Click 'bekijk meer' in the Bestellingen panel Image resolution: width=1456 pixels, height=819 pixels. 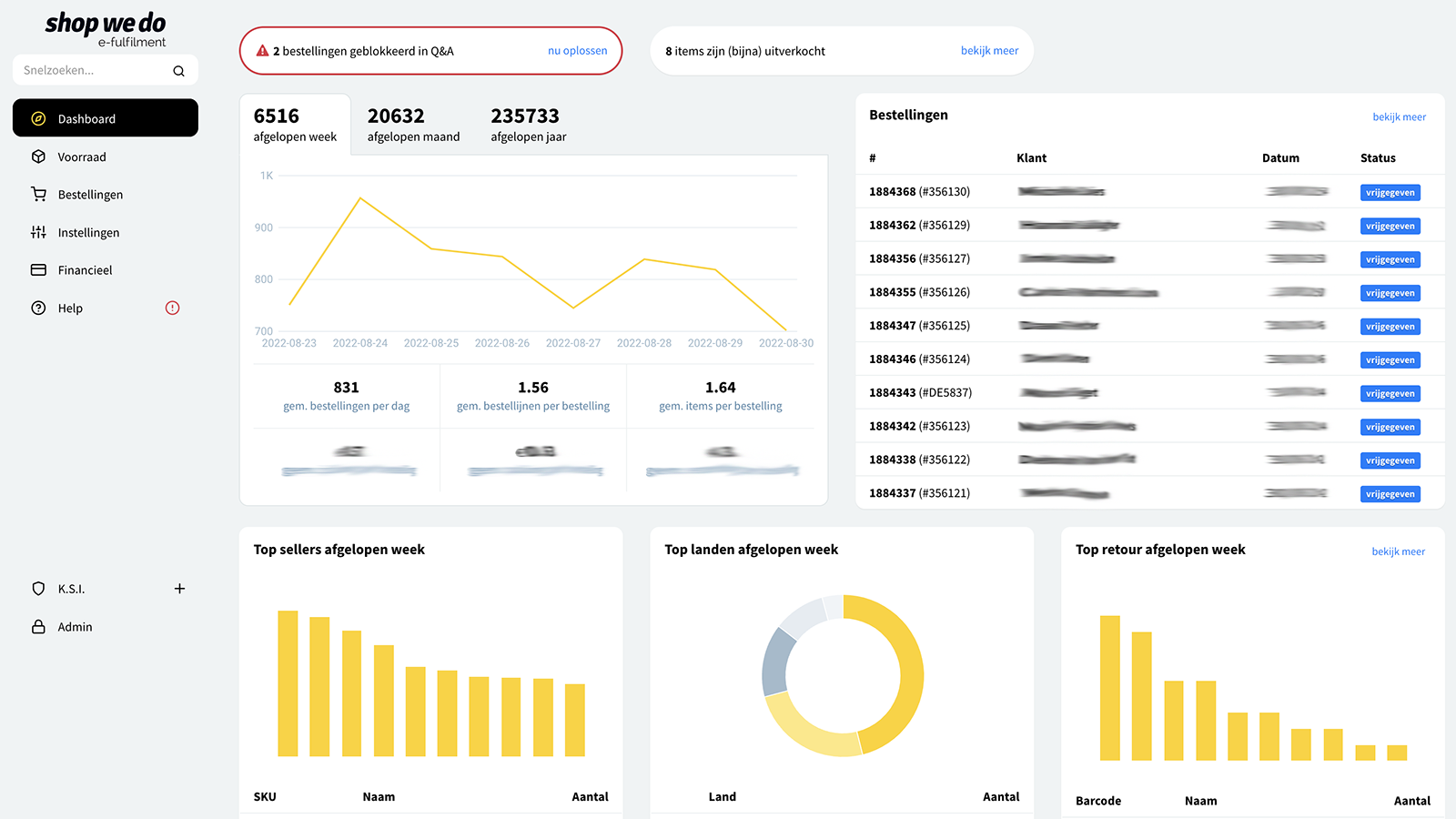point(1399,116)
